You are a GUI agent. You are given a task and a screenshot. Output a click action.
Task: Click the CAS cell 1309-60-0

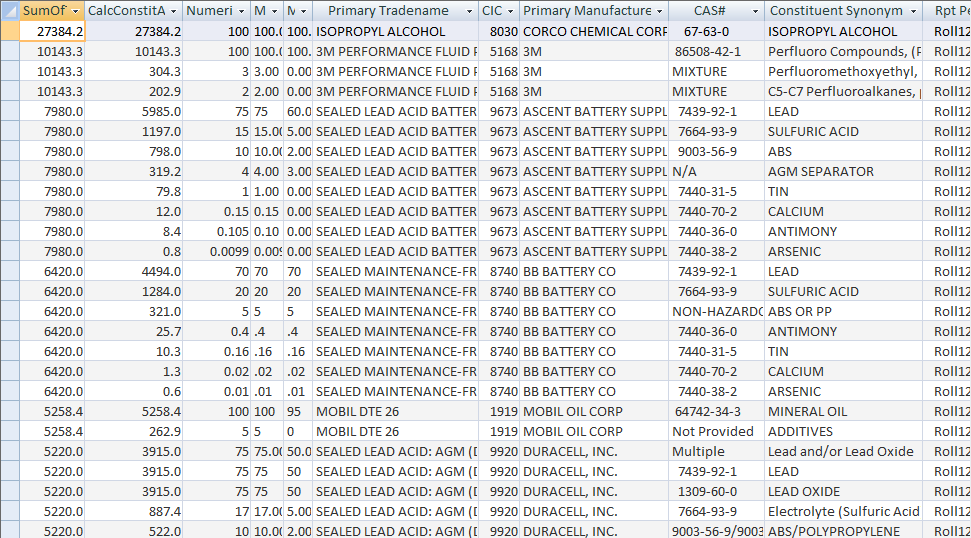(x=716, y=492)
